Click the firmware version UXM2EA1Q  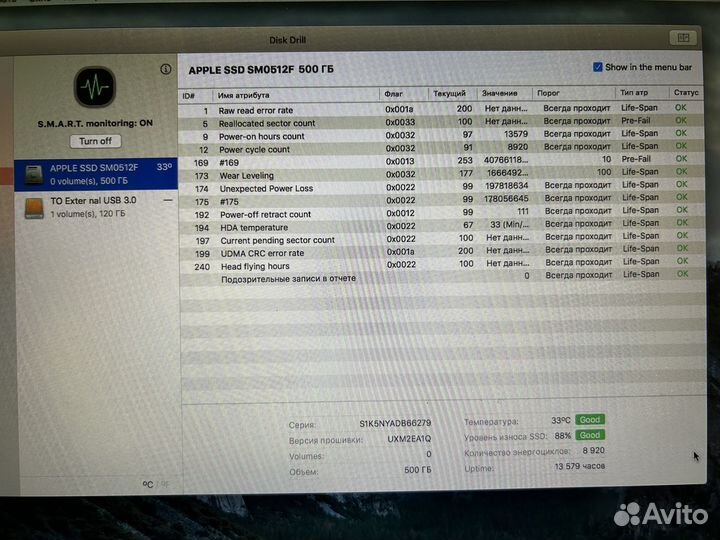click(x=409, y=439)
